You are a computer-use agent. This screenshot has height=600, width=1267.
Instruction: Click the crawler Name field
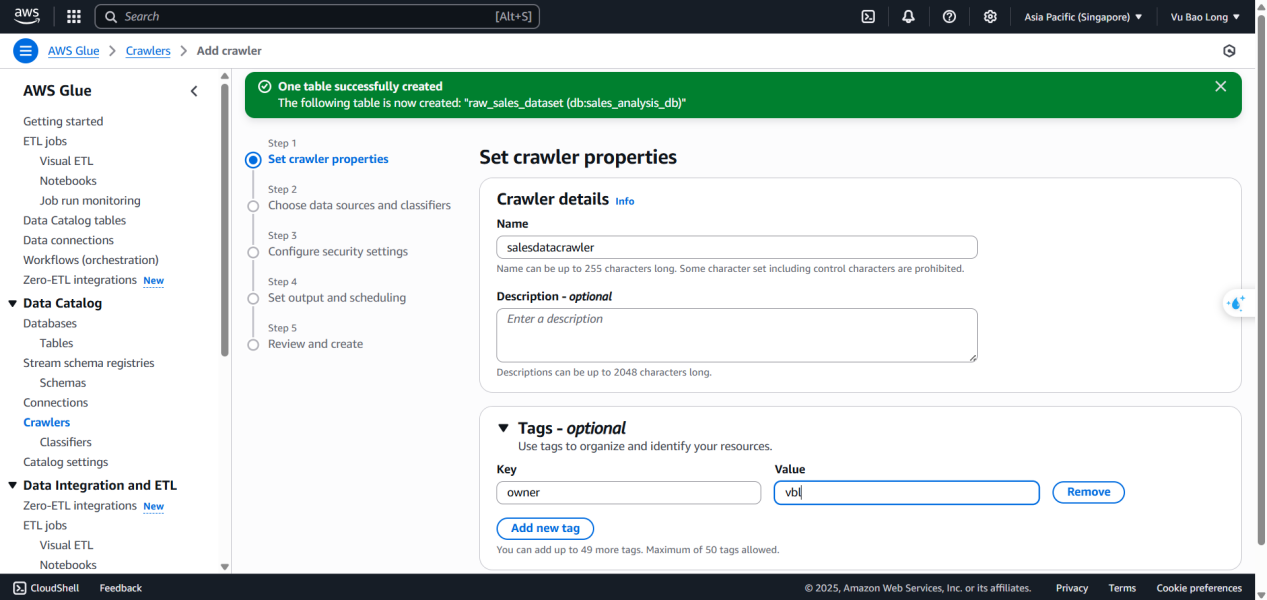(737, 247)
